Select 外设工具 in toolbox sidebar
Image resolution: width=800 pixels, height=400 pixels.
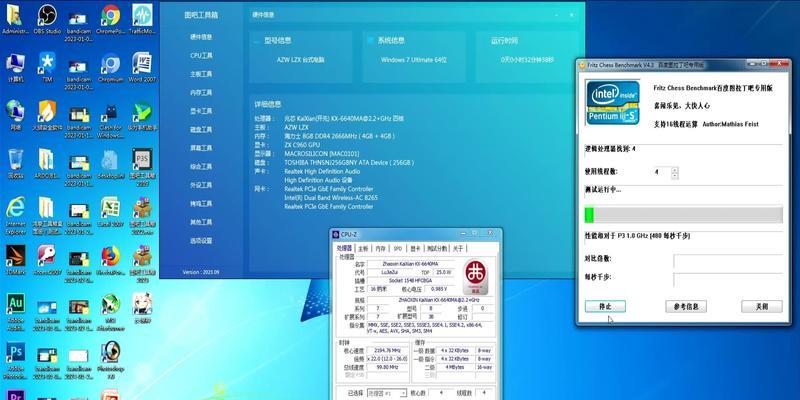pyautogui.click(x=201, y=185)
